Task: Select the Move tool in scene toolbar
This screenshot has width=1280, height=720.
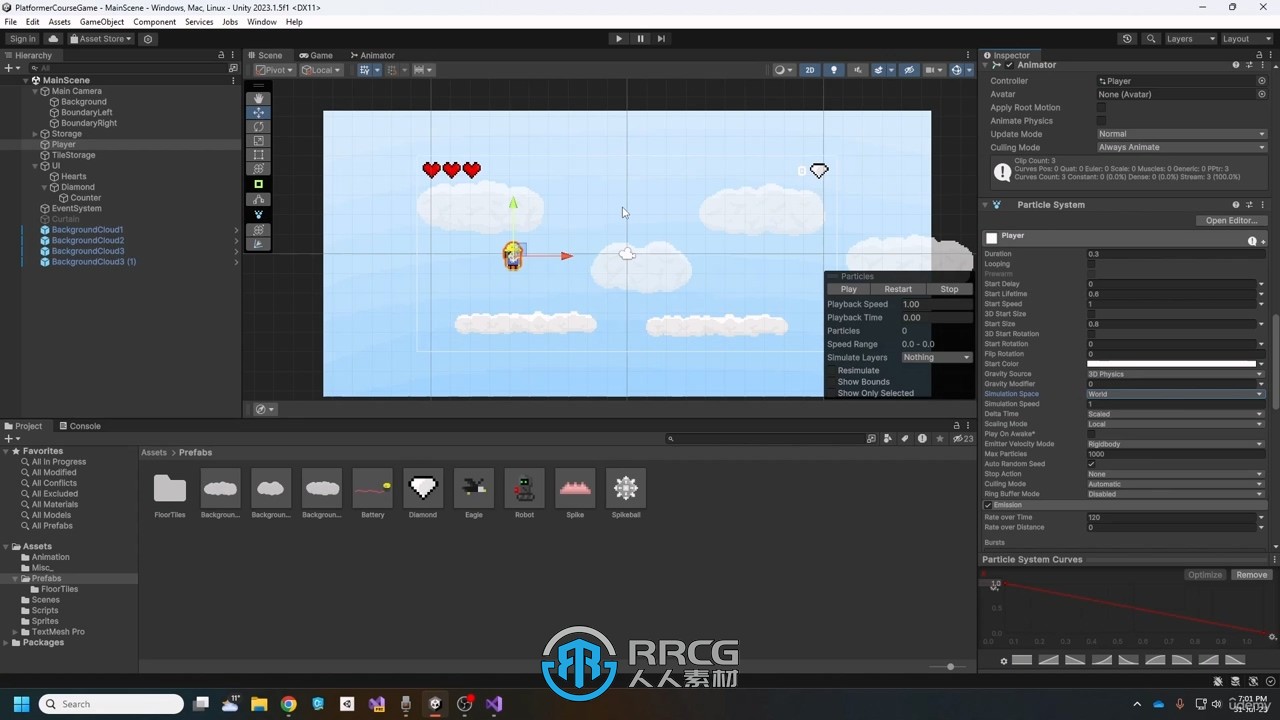Action: (259, 112)
